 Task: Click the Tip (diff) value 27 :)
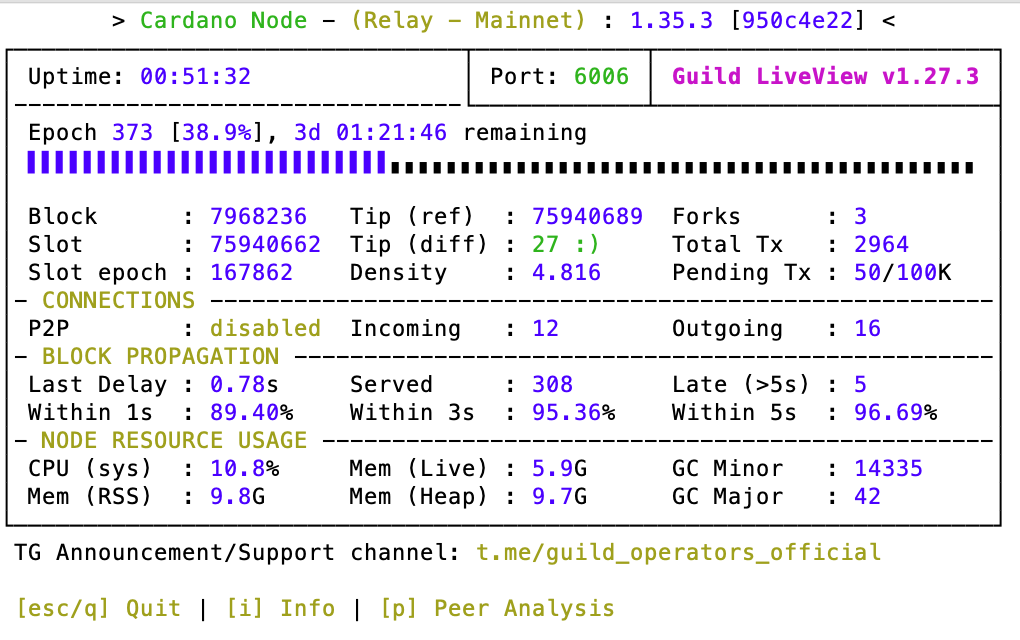[x=565, y=245]
